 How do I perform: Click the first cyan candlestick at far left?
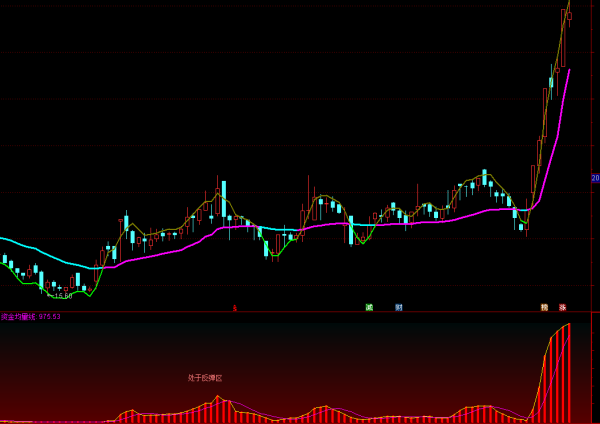tap(5, 260)
